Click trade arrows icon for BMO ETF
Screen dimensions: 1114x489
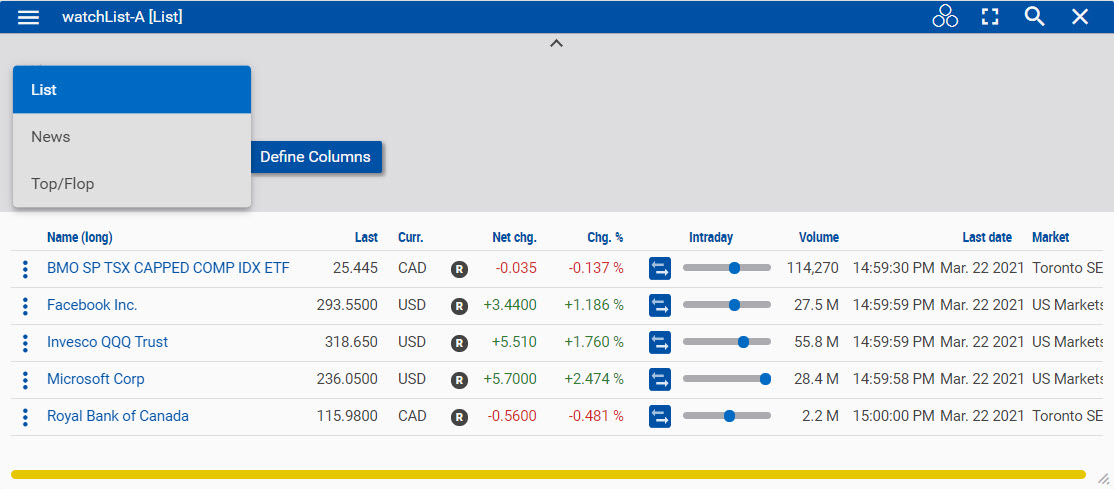pyautogui.click(x=659, y=269)
